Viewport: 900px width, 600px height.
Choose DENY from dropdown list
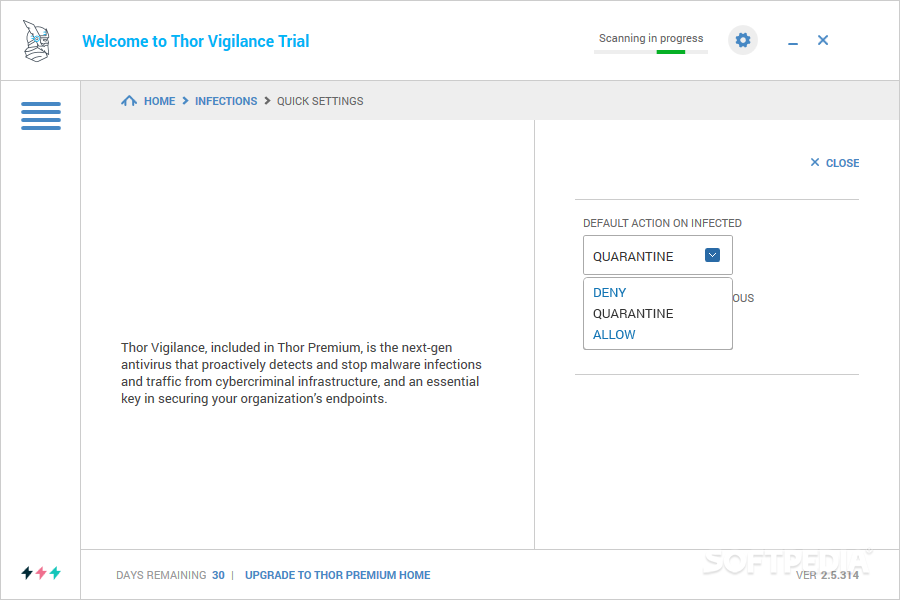click(610, 293)
